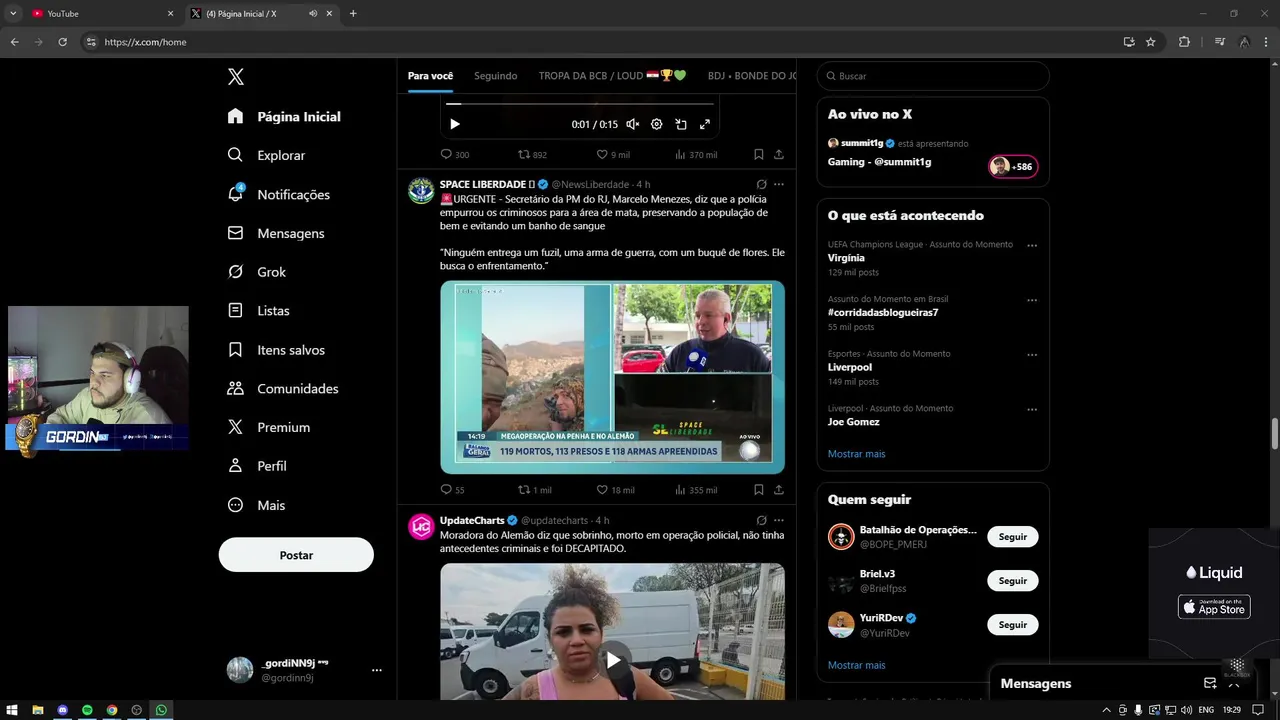Open more options for Liverpool trend
Viewport: 1280px width, 720px height.
pyautogui.click(x=1032, y=354)
